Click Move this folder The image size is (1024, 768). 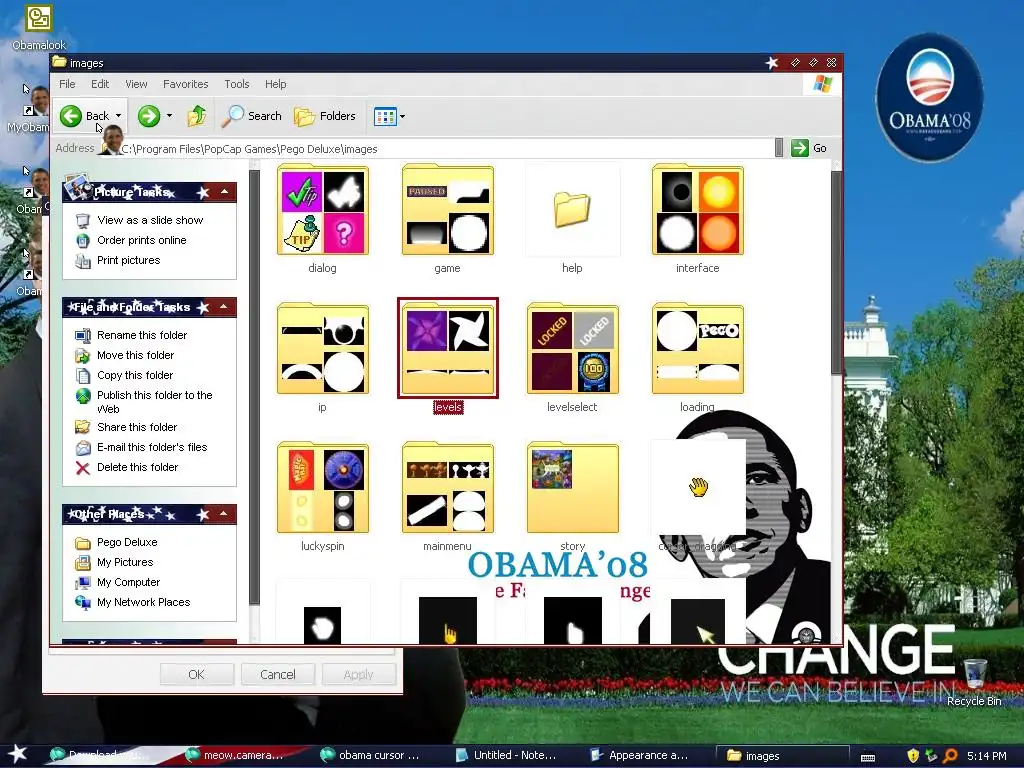135,355
